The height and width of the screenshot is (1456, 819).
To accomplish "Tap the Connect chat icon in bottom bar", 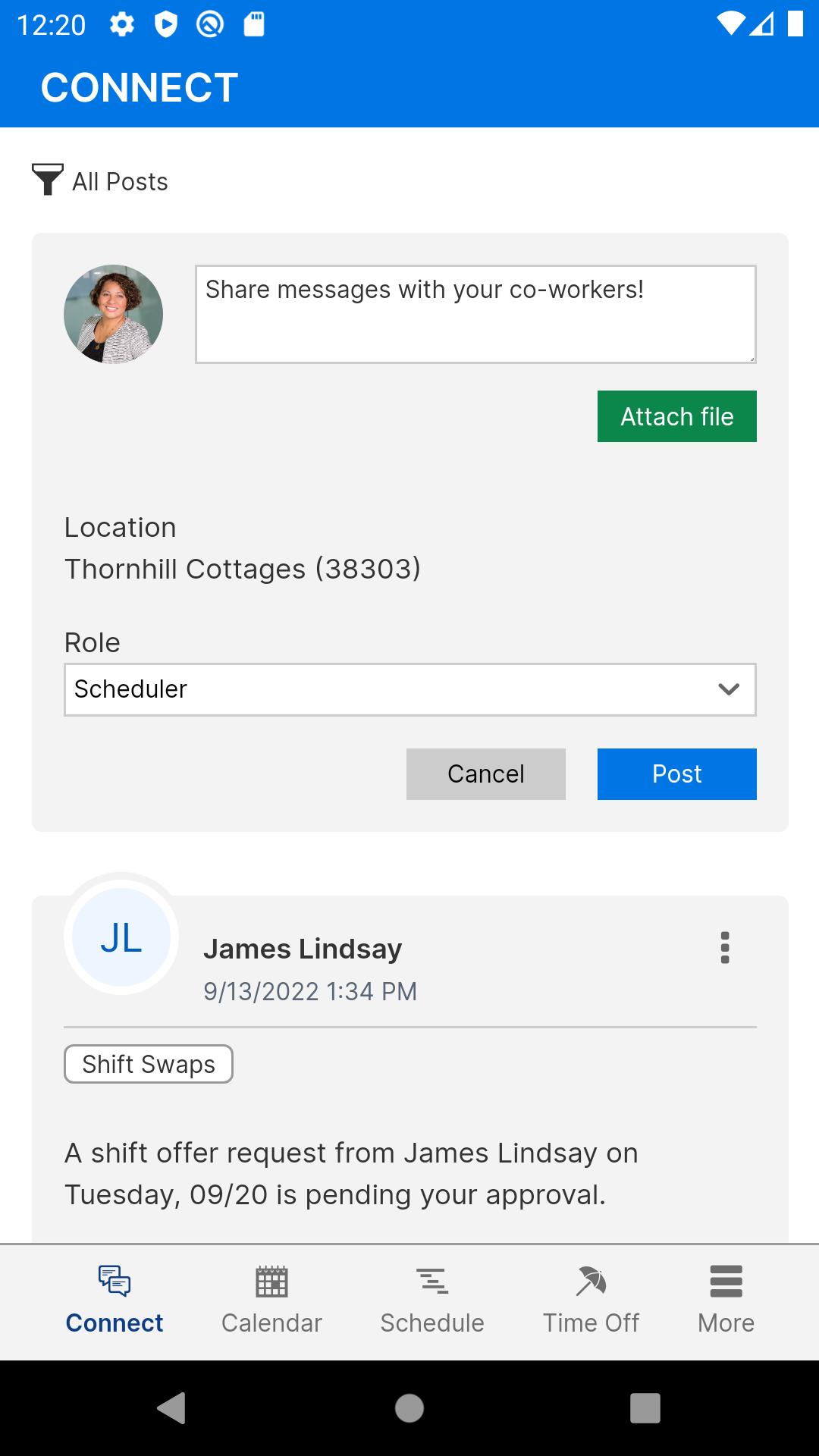I will [115, 1281].
